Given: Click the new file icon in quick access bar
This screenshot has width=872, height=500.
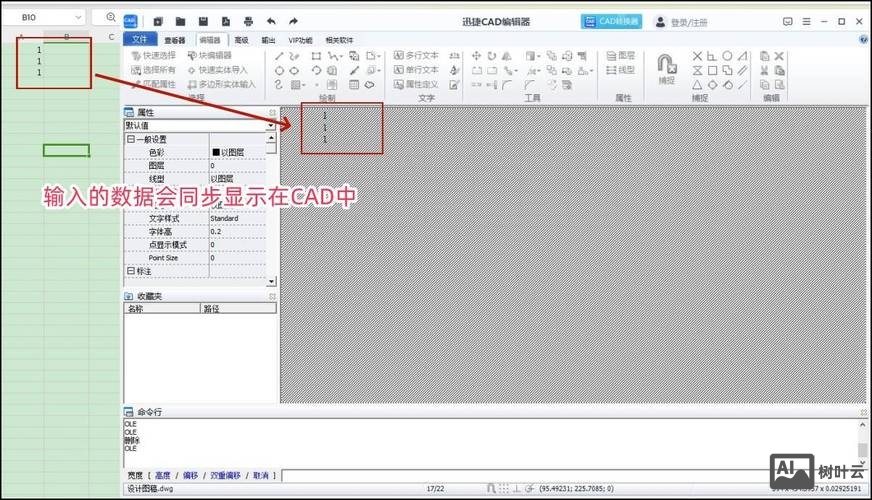Looking at the screenshot, I should [158, 22].
